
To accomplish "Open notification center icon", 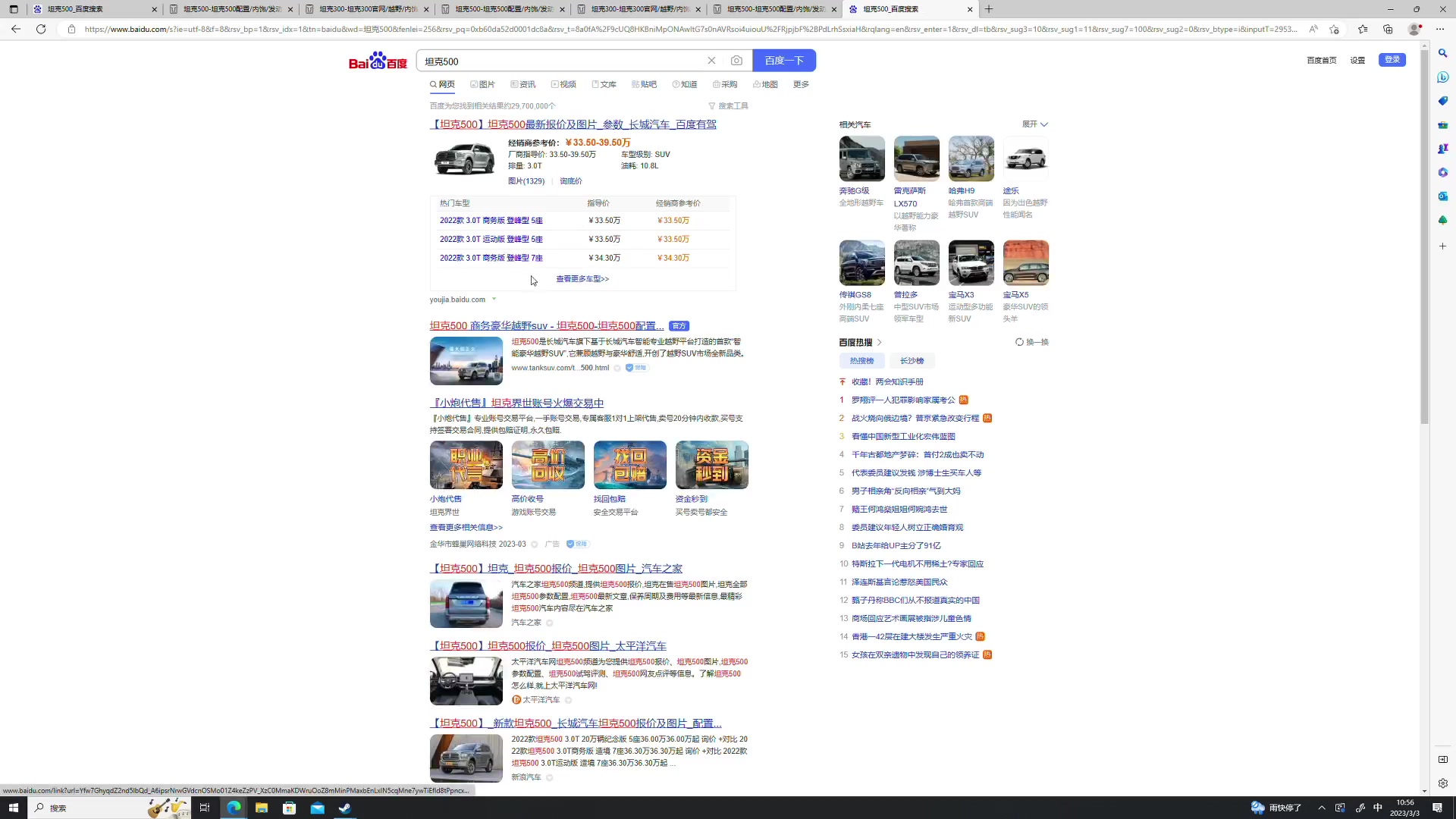I will click(1437, 808).
